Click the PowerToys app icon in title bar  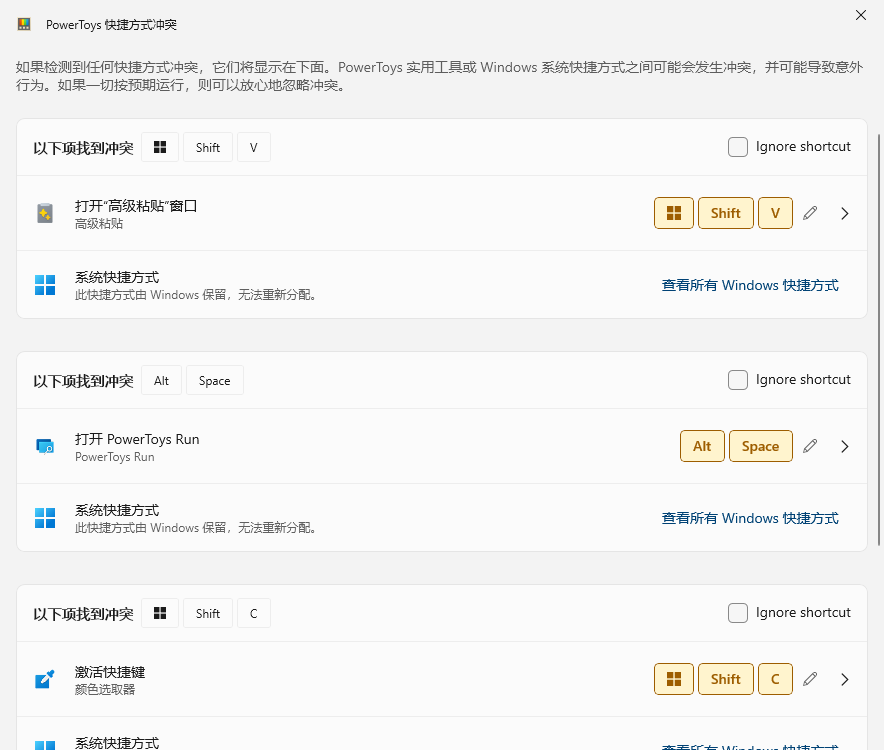click(x=24, y=24)
